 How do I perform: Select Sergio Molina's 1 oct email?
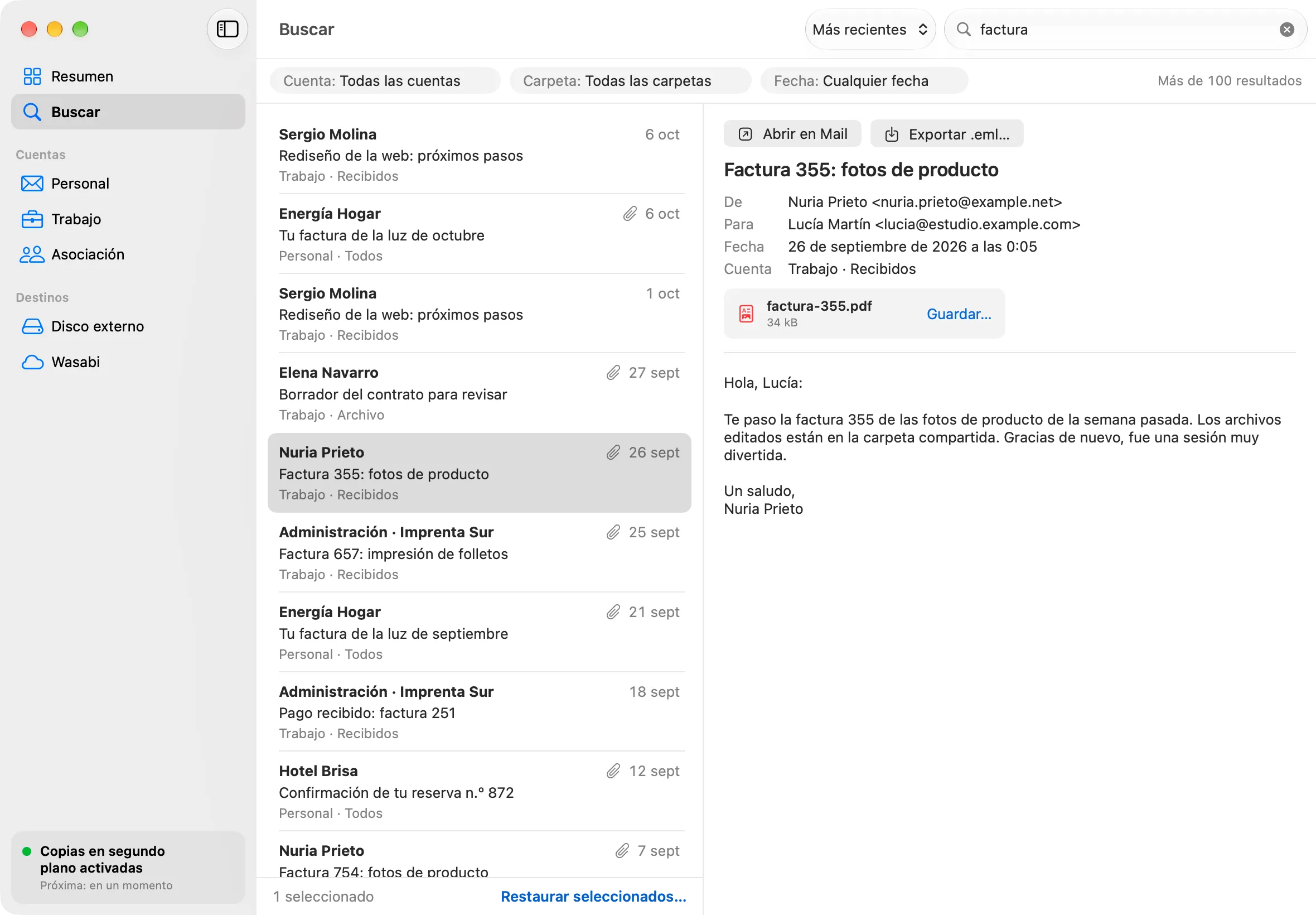(x=479, y=314)
